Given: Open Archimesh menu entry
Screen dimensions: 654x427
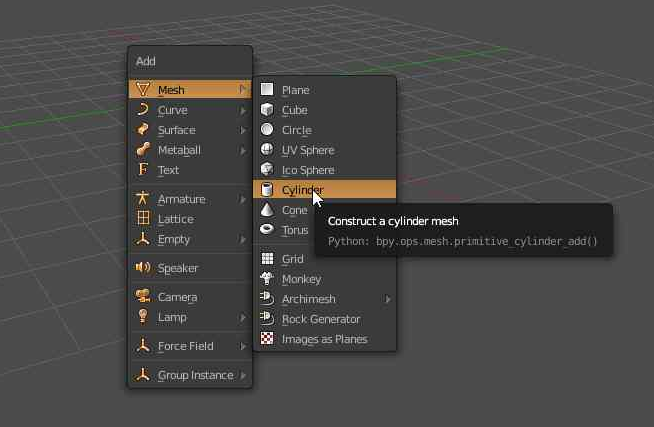Looking at the screenshot, I should pyautogui.click(x=324, y=299).
